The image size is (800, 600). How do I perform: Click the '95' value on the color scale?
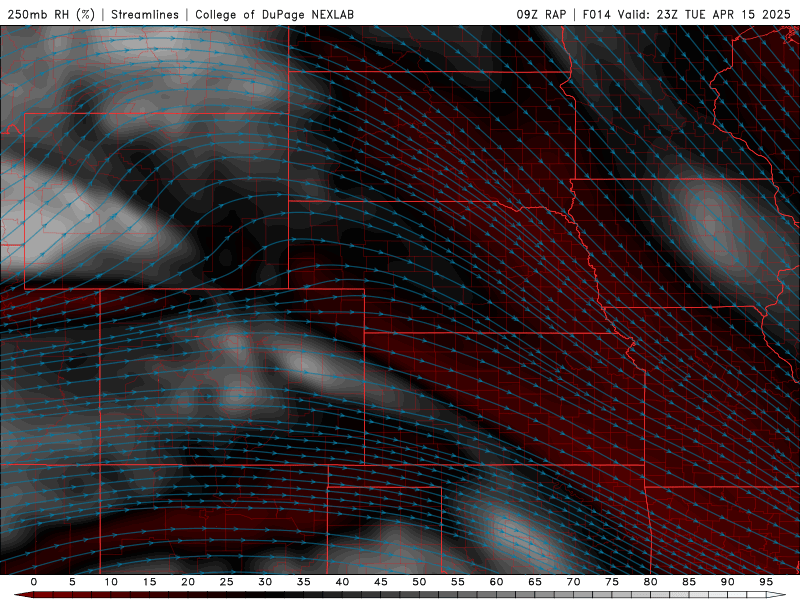(x=766, y=582)
